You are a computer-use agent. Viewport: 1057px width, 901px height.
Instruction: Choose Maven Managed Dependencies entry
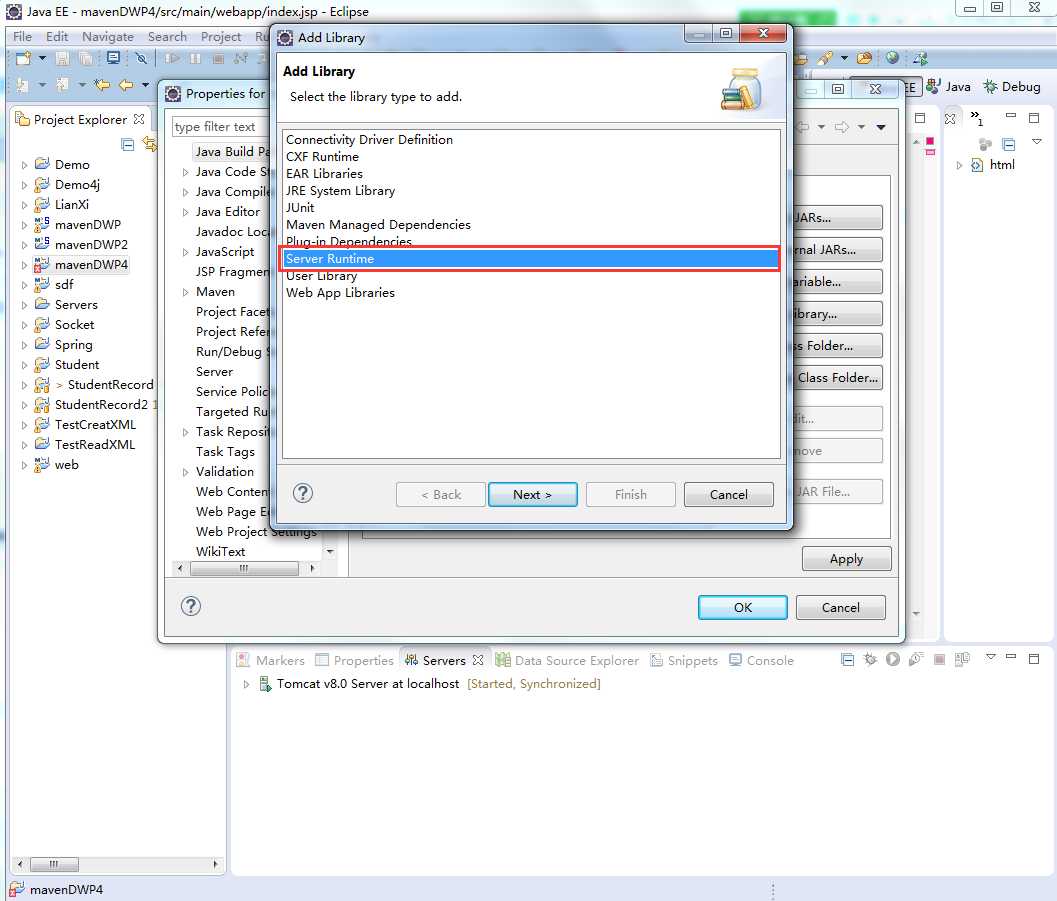(x=378, y=224)
